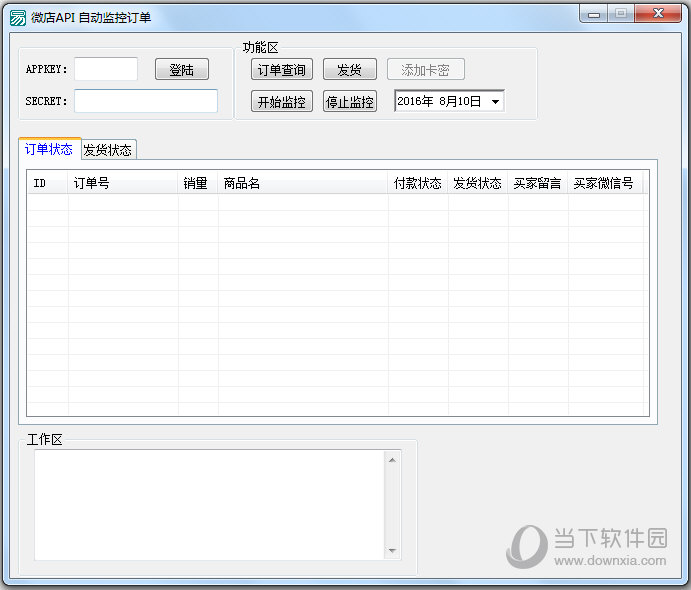Close the 微店API window
691x590 pixels.
click(x=658, y=14)
